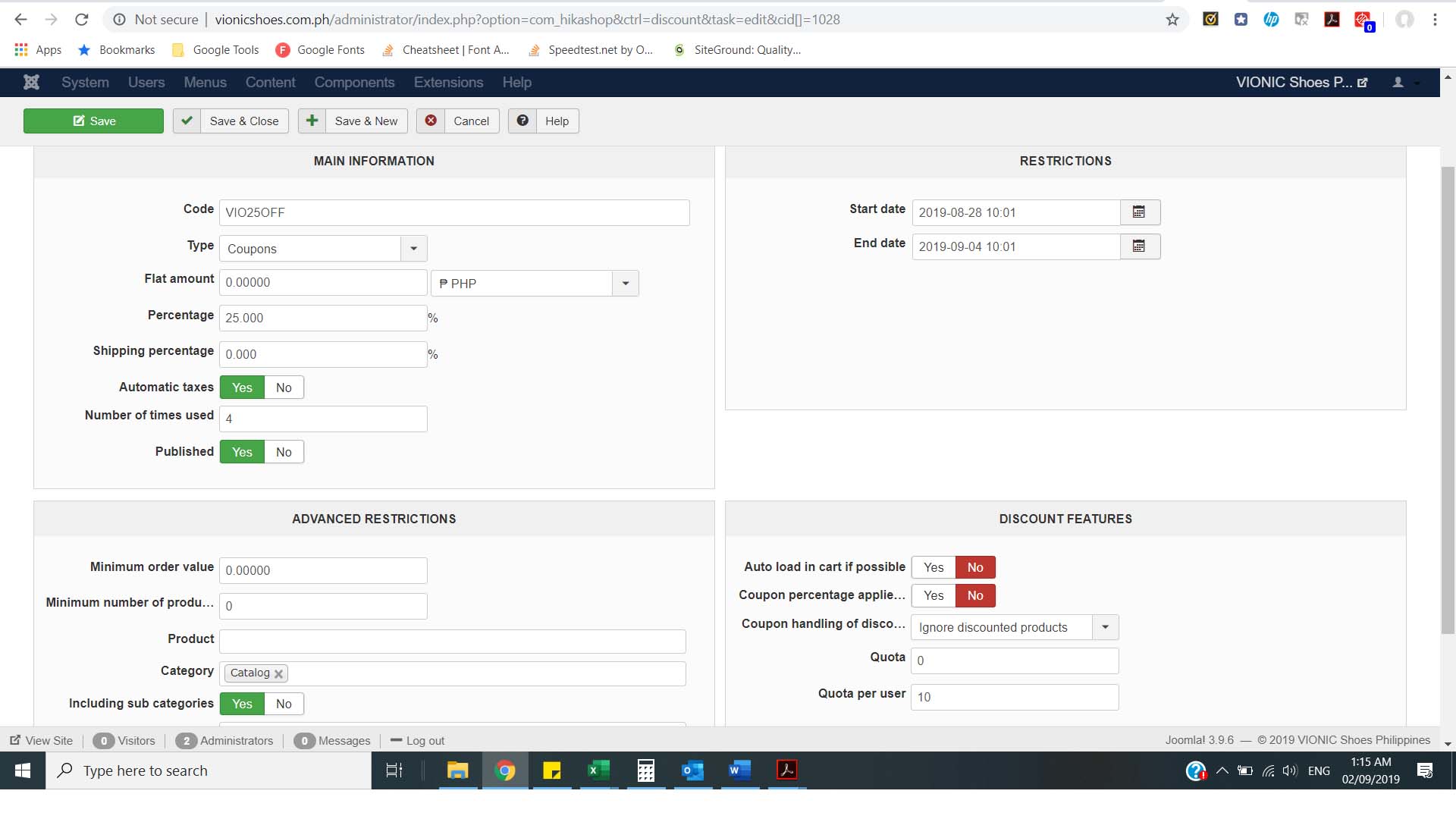Open the End date calendar picker
This screenshot has height=819, width=1456.
click(1139, 246)
